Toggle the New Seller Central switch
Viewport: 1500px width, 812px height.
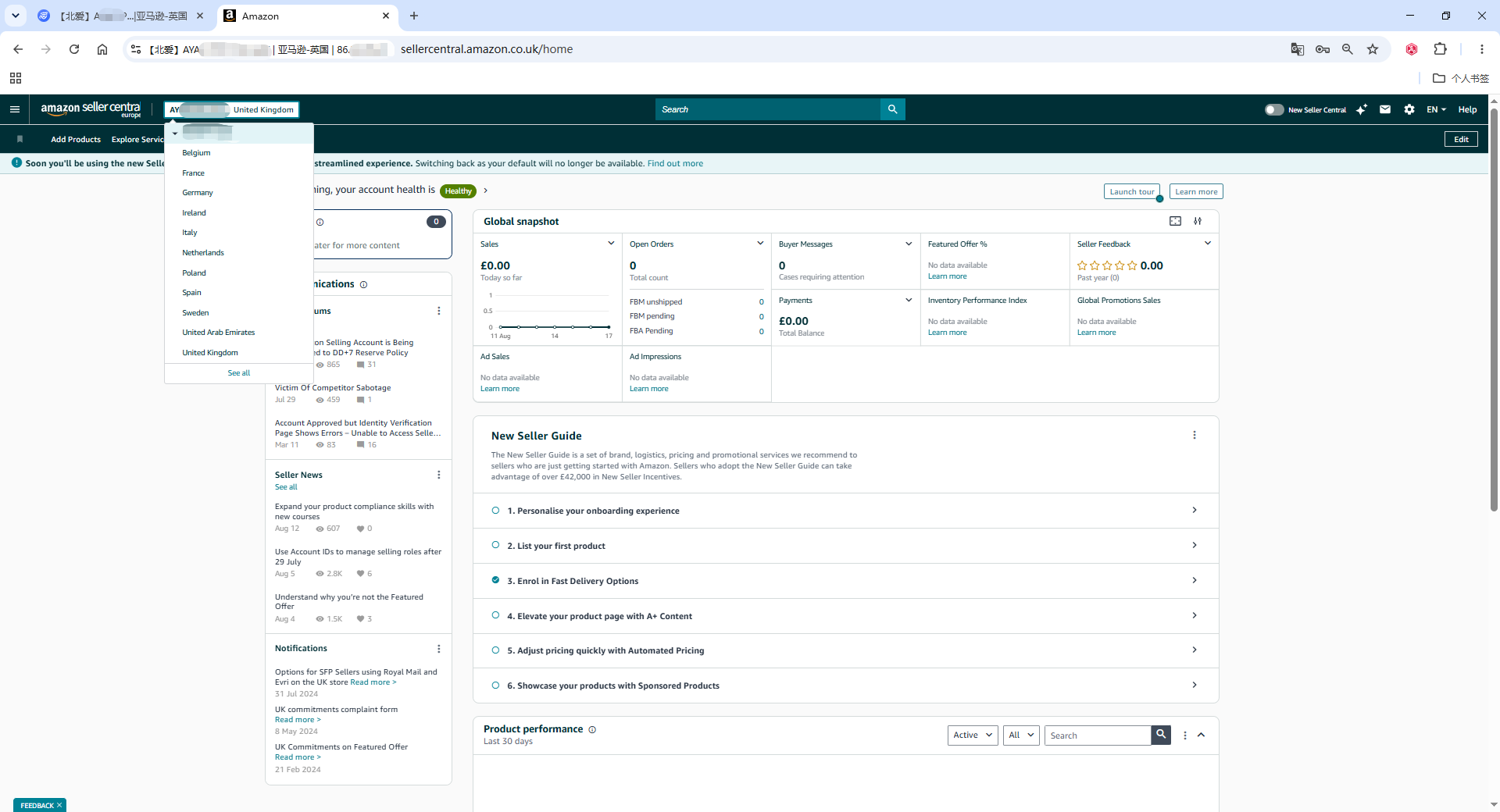[1274, 109]
